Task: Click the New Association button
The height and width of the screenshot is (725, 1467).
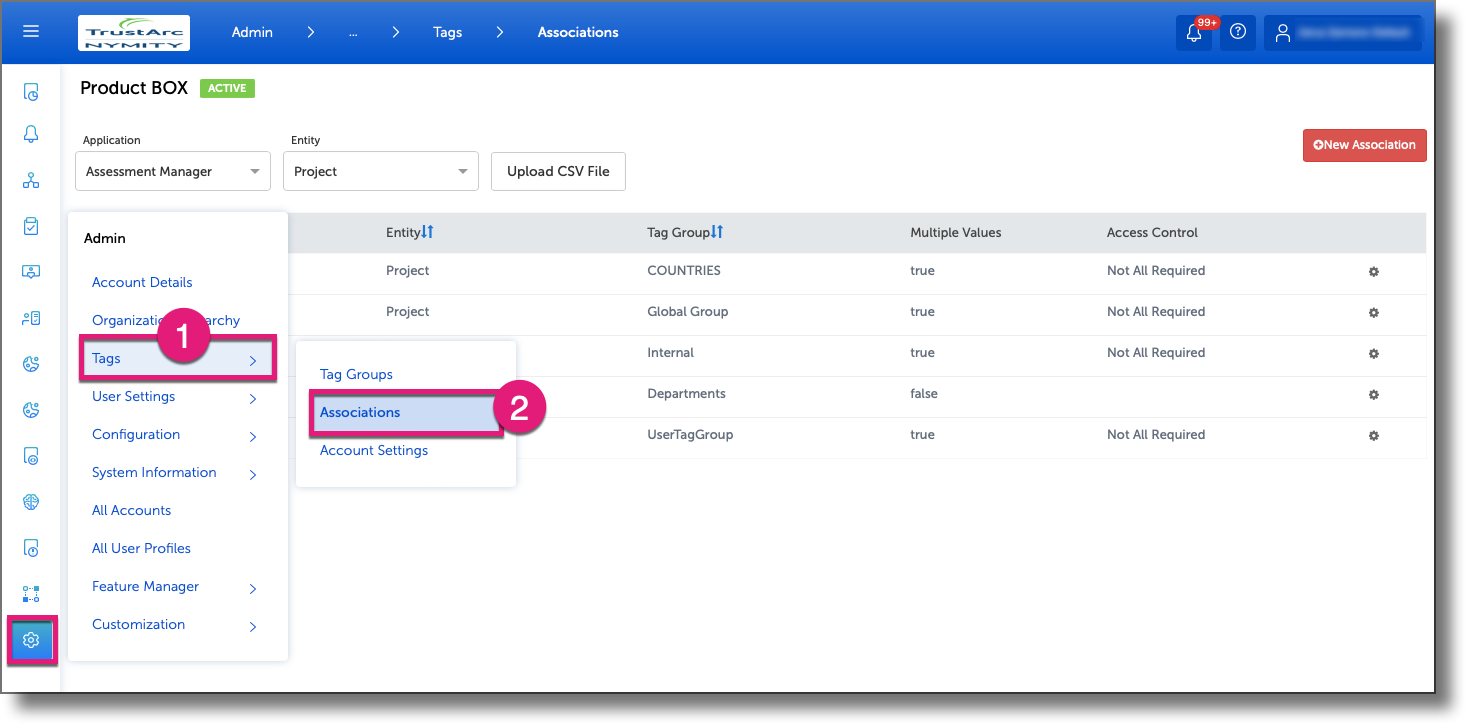Action: 1364,145
